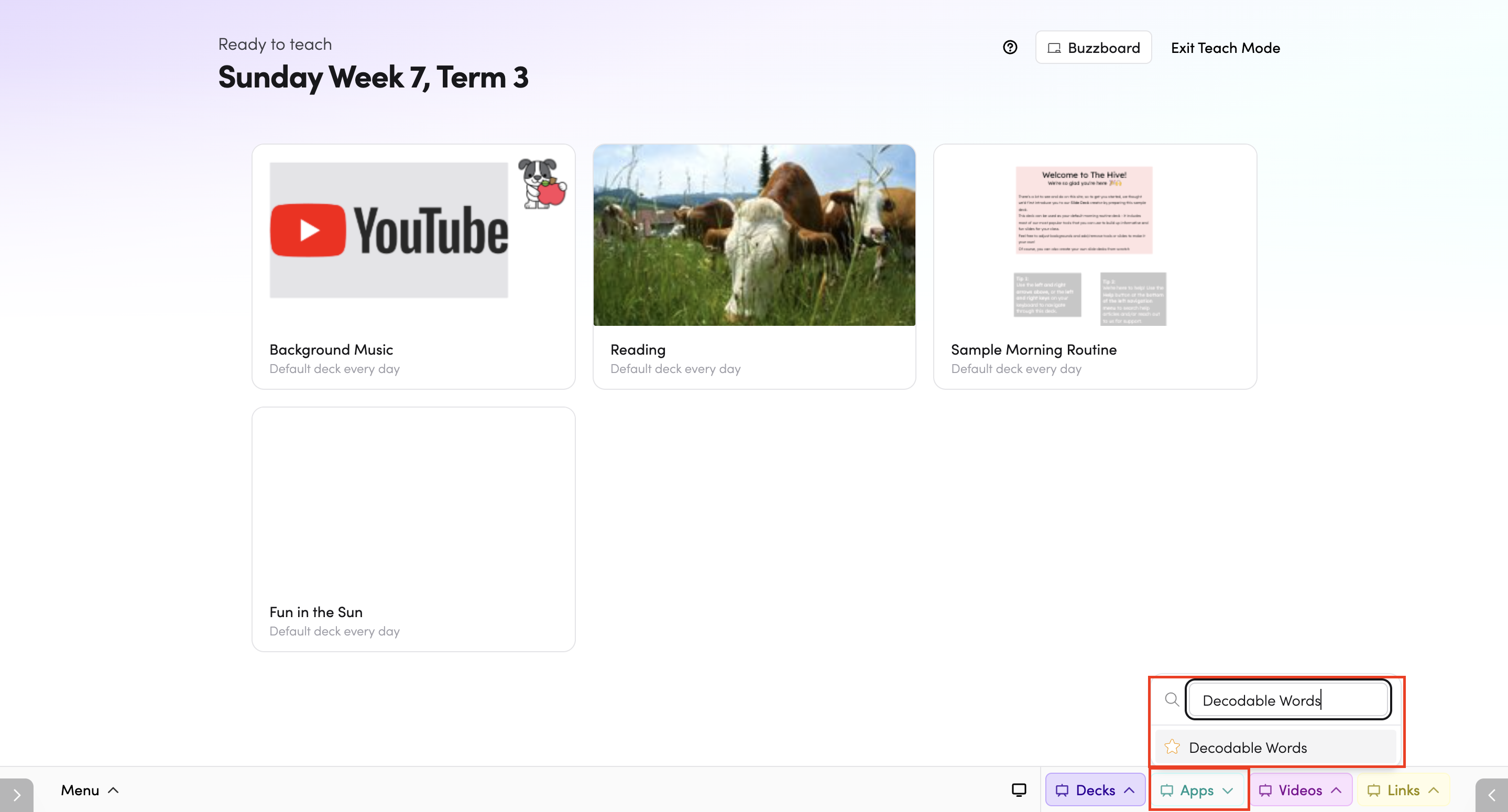This screenshot has width=1508, height=812.
Task: Open the Buzzboard button
Action: click(1093, 48)
